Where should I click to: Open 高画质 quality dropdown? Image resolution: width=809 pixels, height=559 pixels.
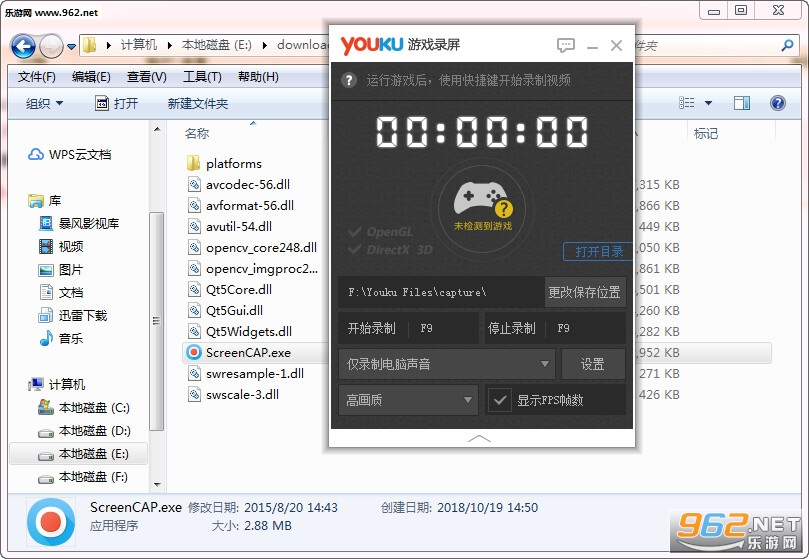(x=409, y=400)
